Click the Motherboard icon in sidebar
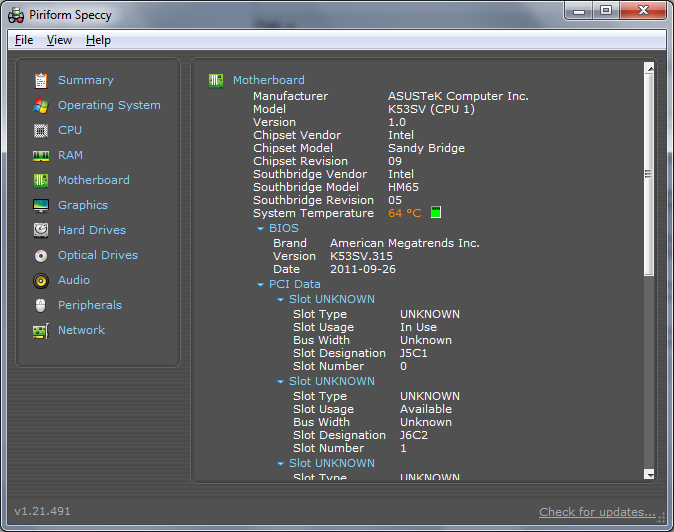This screenshot has width=674, height=532. tap(41, 180)
